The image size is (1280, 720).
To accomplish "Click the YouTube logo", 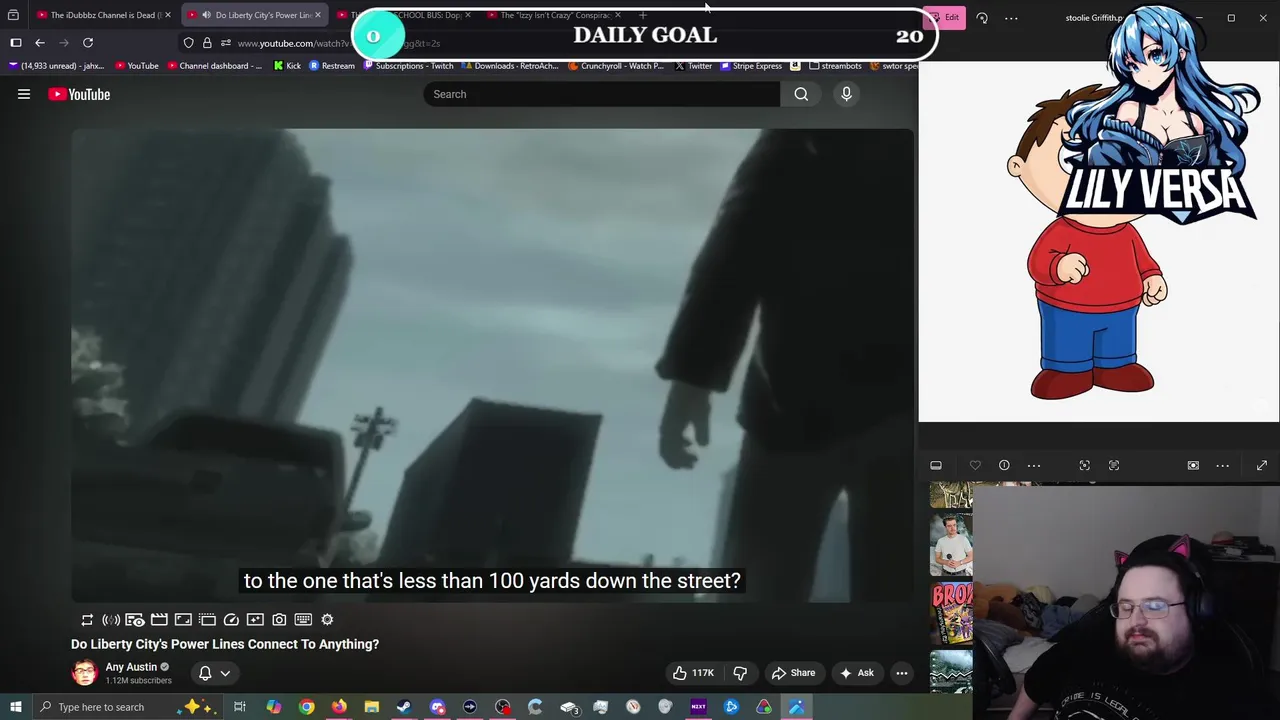I will pos(79,94).
